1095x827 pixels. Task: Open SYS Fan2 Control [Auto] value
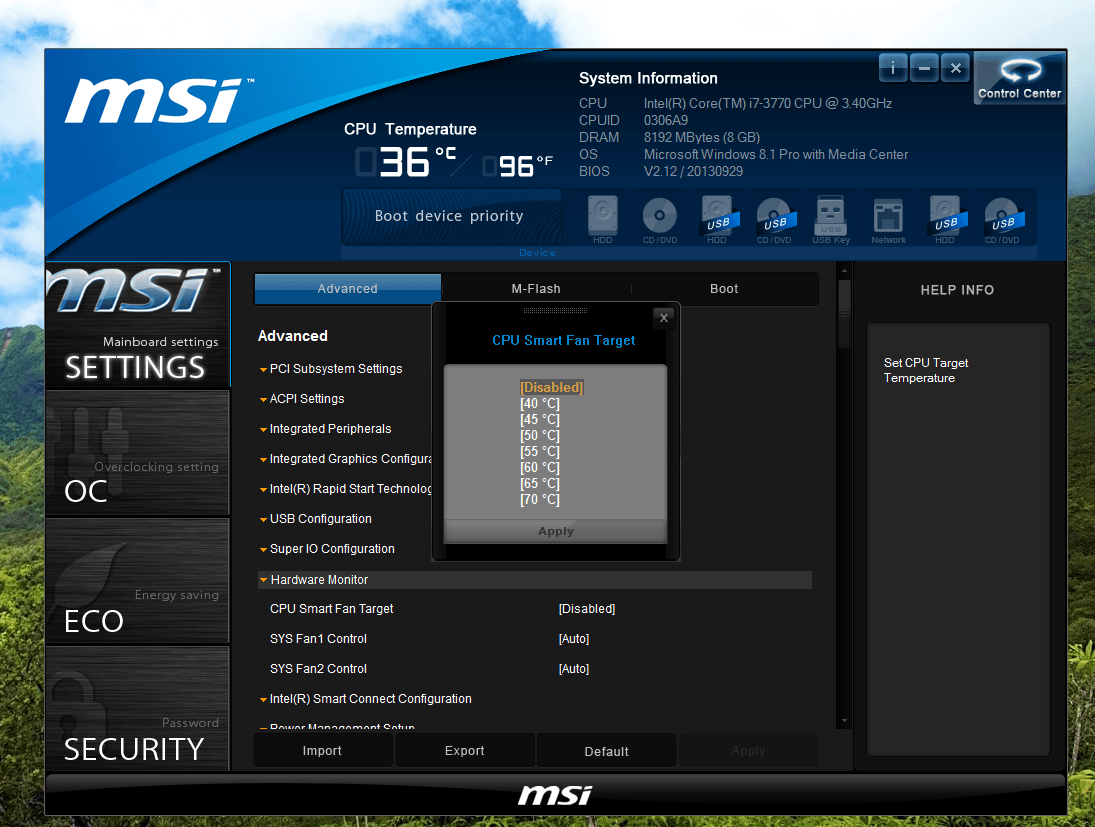click(574, 669)
